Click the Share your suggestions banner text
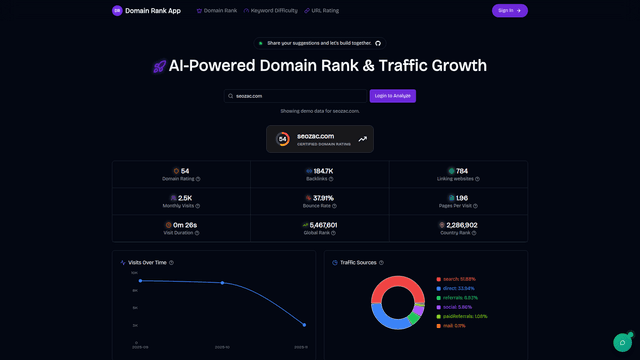 (319, 43)
